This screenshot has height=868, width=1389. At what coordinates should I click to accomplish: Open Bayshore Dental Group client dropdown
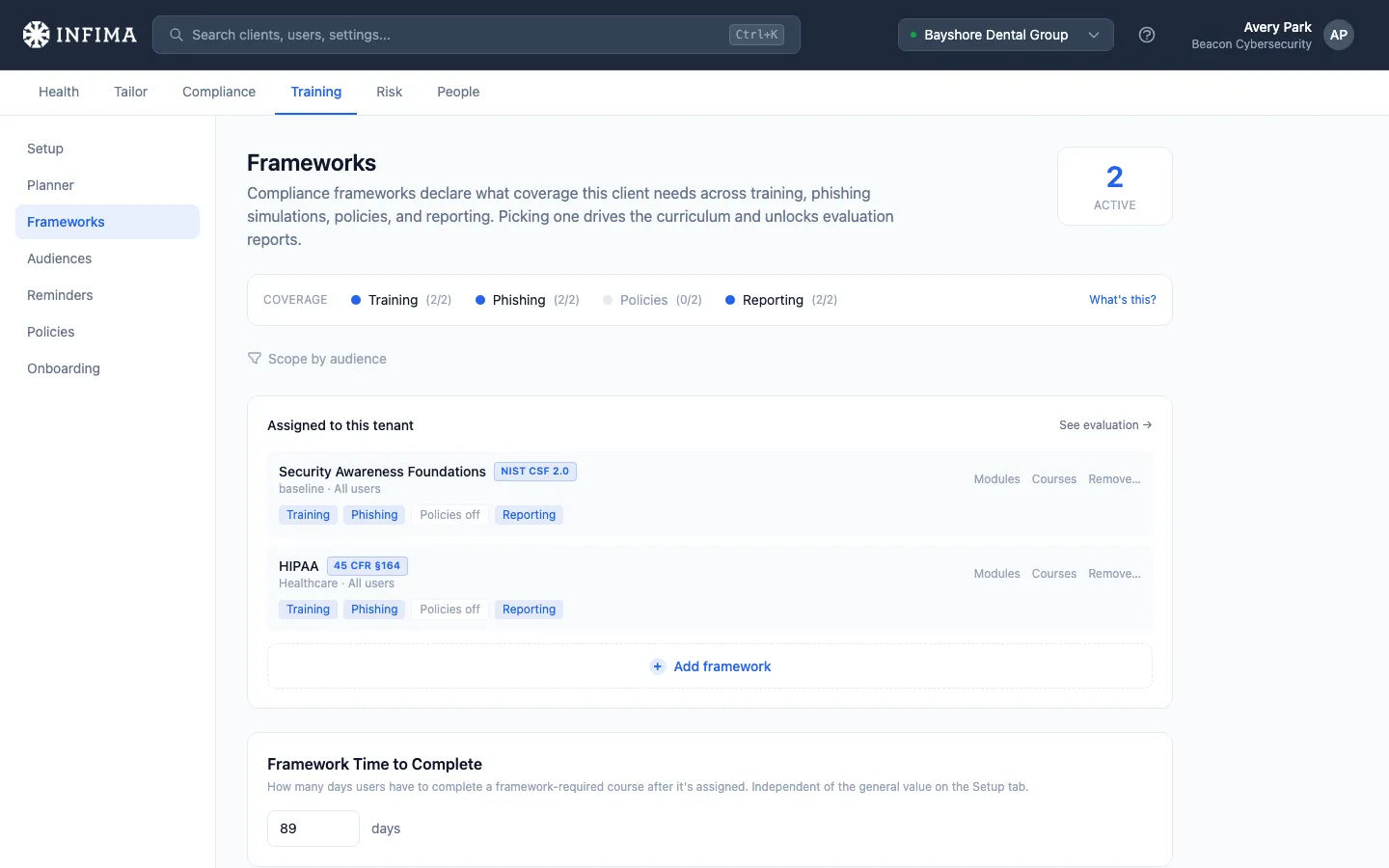pyautogui.click(x=1006, y=35)
